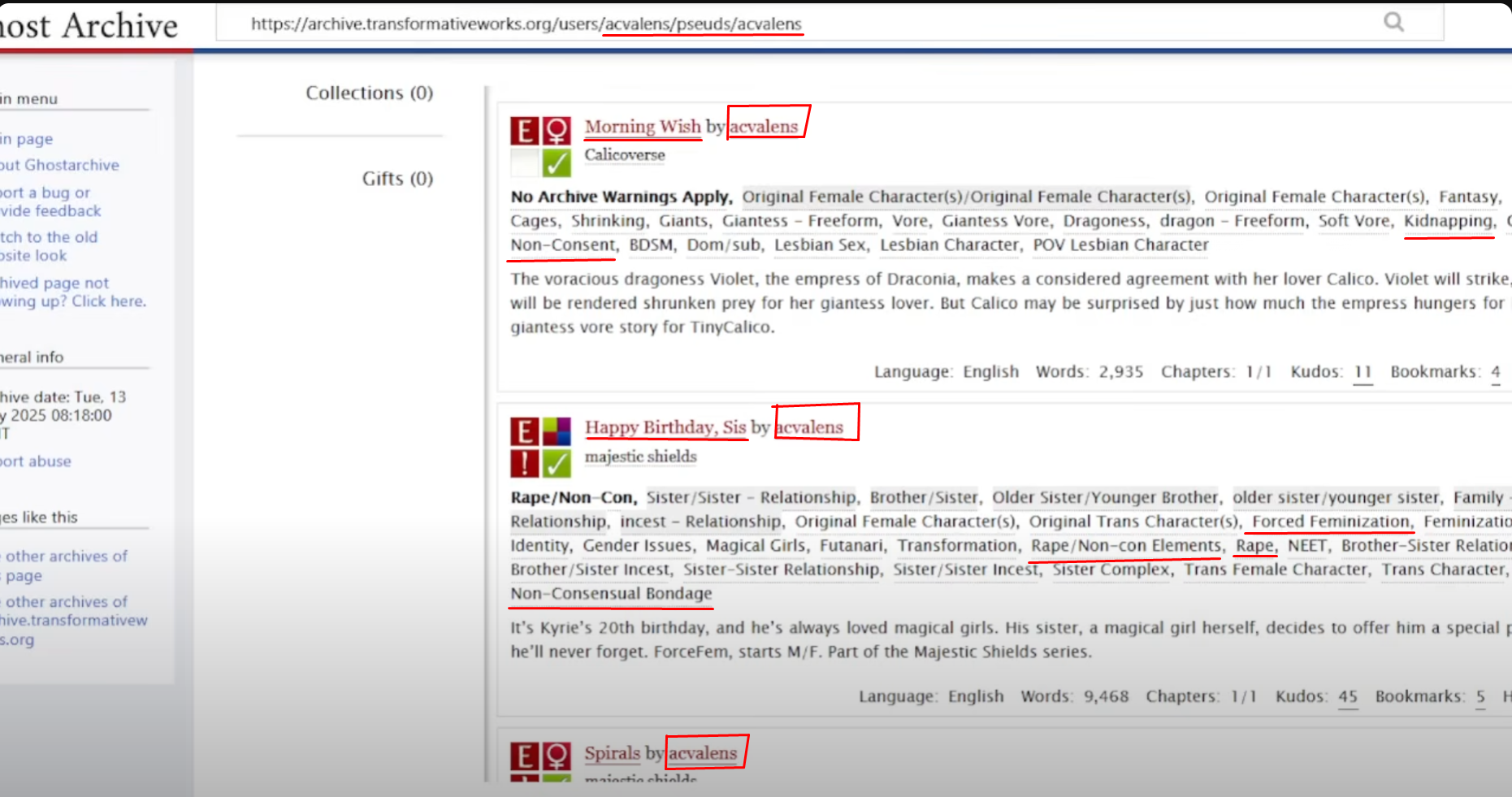Image resolution: width=1512 pixels, height=797 pixels.
Task: Click other archives of archive.transformativeworks.org link
Action: [x=74, y=621]
